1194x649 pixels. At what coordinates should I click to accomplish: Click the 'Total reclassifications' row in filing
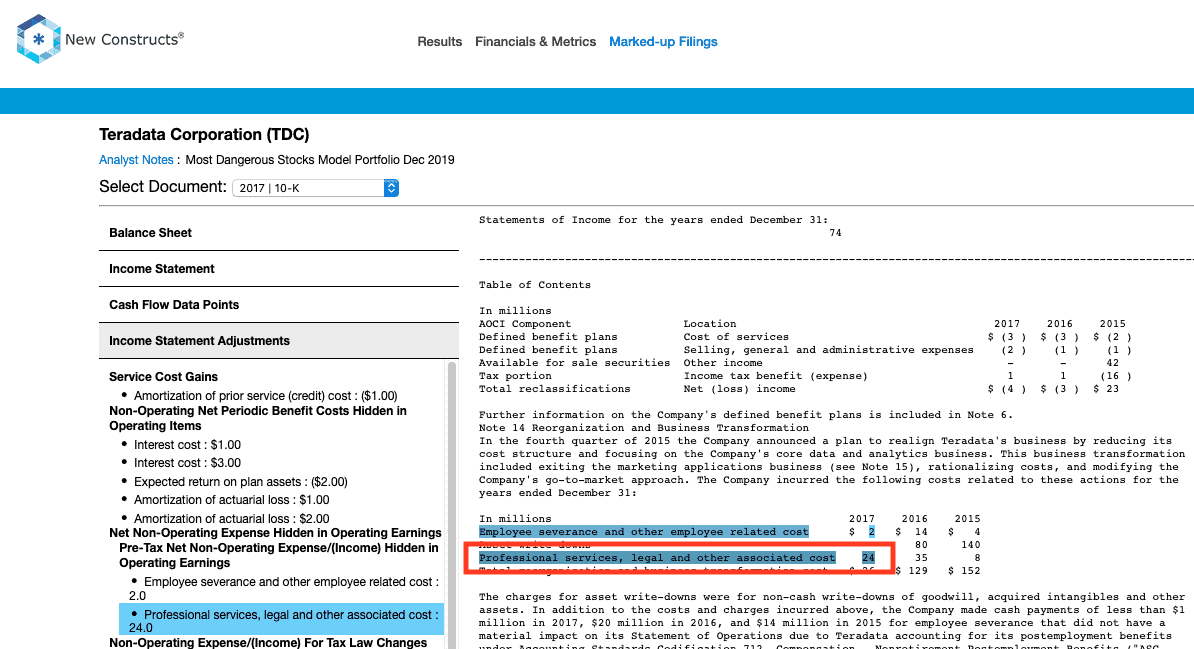[805, 389]
